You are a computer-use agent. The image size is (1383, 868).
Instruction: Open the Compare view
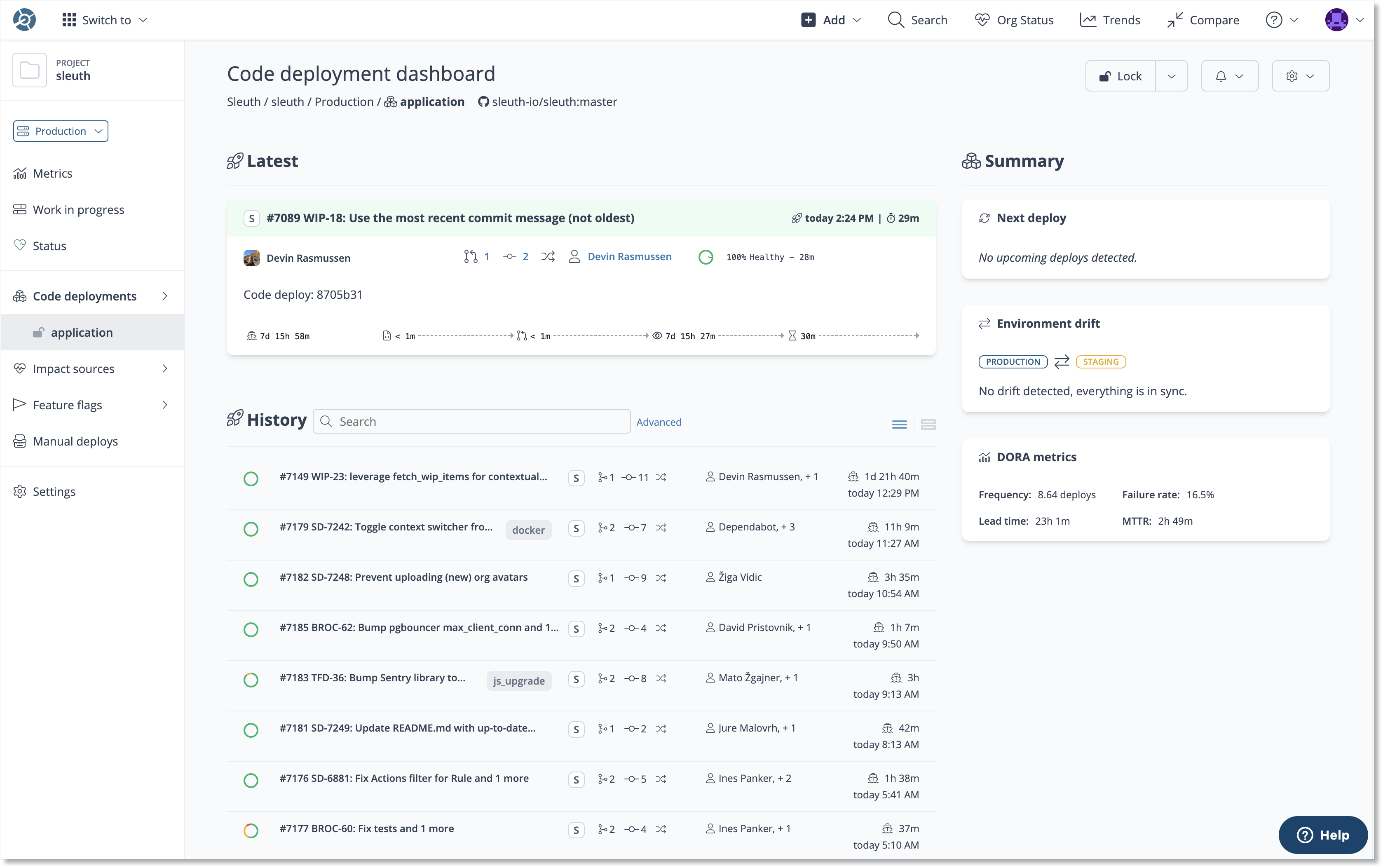click(x=1203, y=20)
